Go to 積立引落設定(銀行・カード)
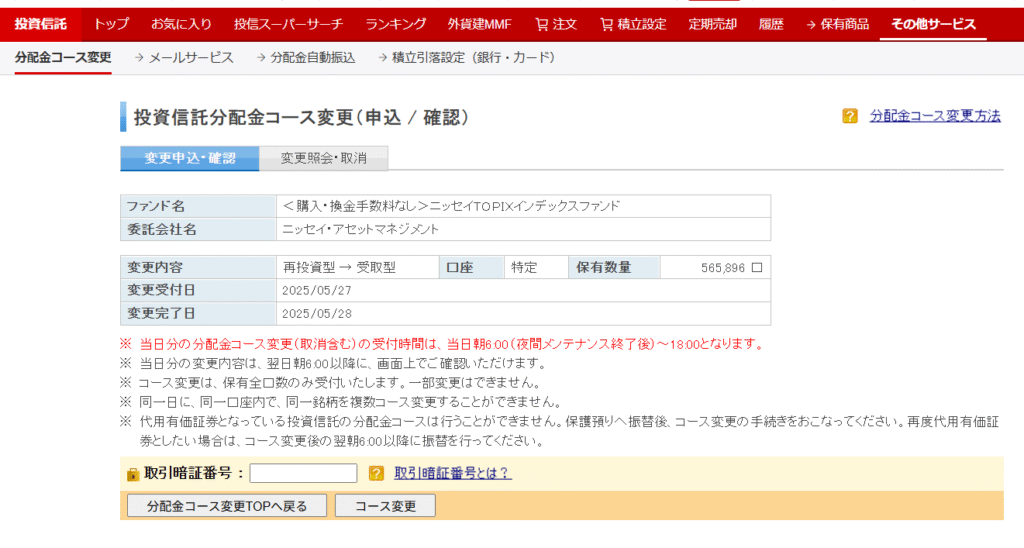This screenshot has width=1024, height=548. [467, 57]
